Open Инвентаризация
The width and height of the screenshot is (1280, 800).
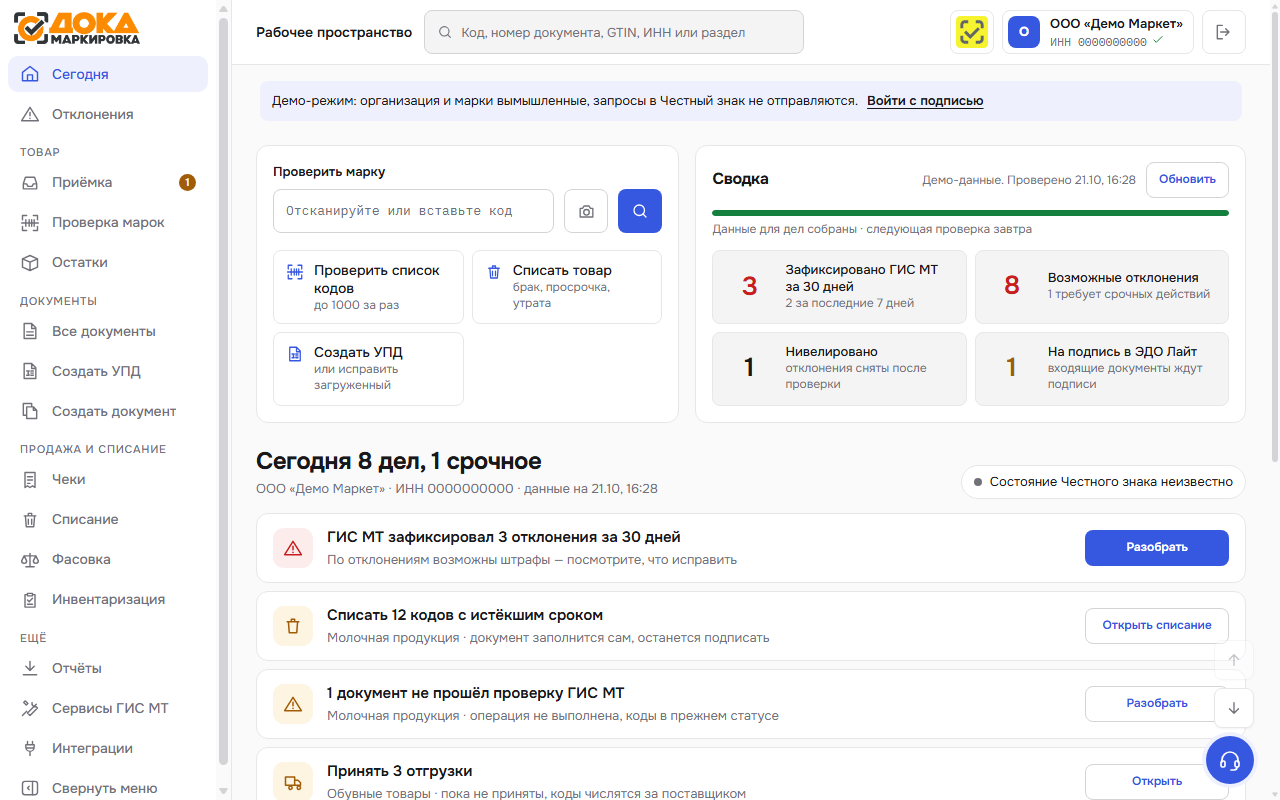108,599
